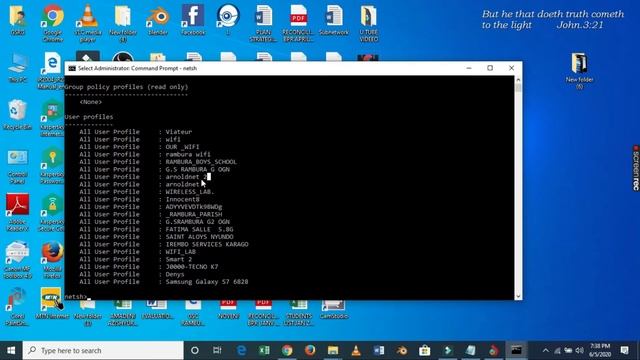Click the Command Prompt scrollbar up arrow
Screen dimensions: 640x360
[x=518, y=80]
